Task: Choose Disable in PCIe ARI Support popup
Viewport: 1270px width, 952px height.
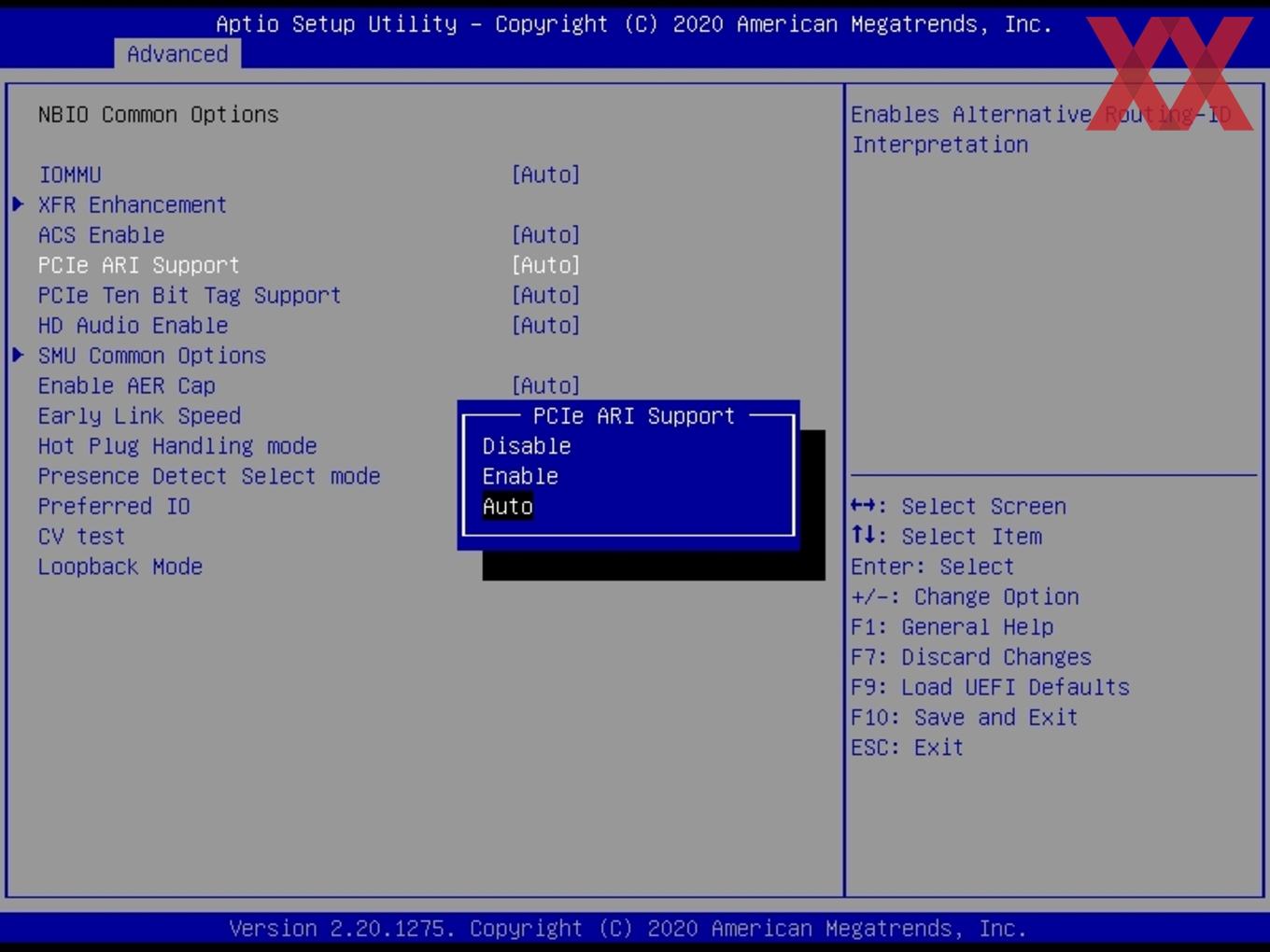Action: pos(527,446)
